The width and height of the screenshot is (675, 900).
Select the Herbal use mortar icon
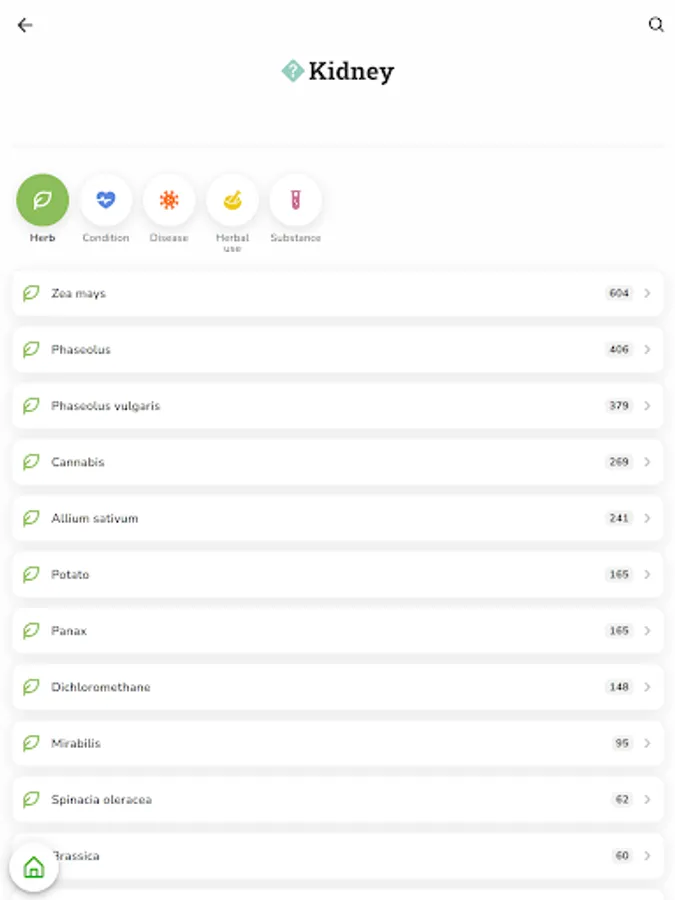[232, 200]
